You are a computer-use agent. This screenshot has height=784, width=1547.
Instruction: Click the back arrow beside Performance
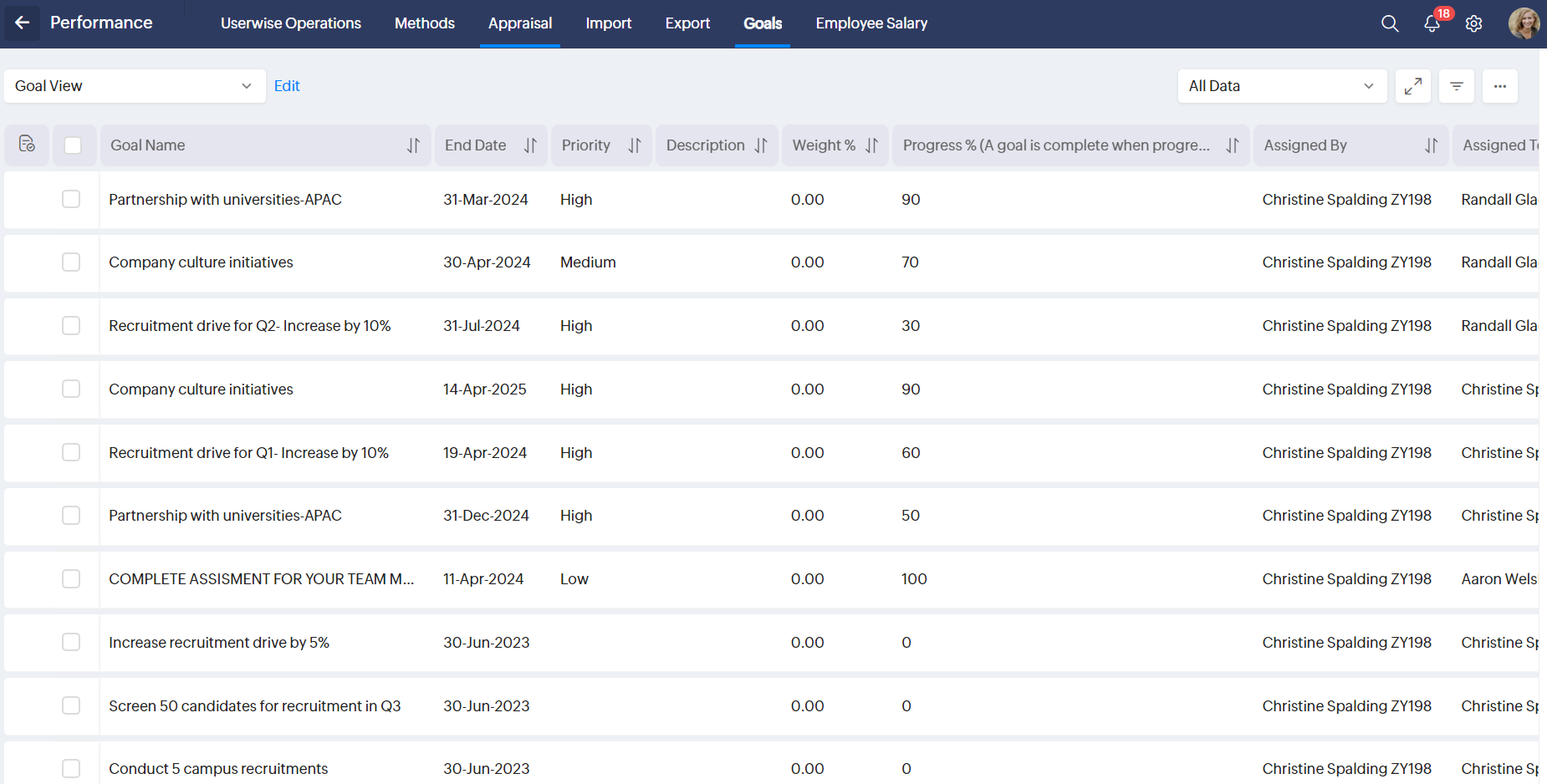pos(23,23)
